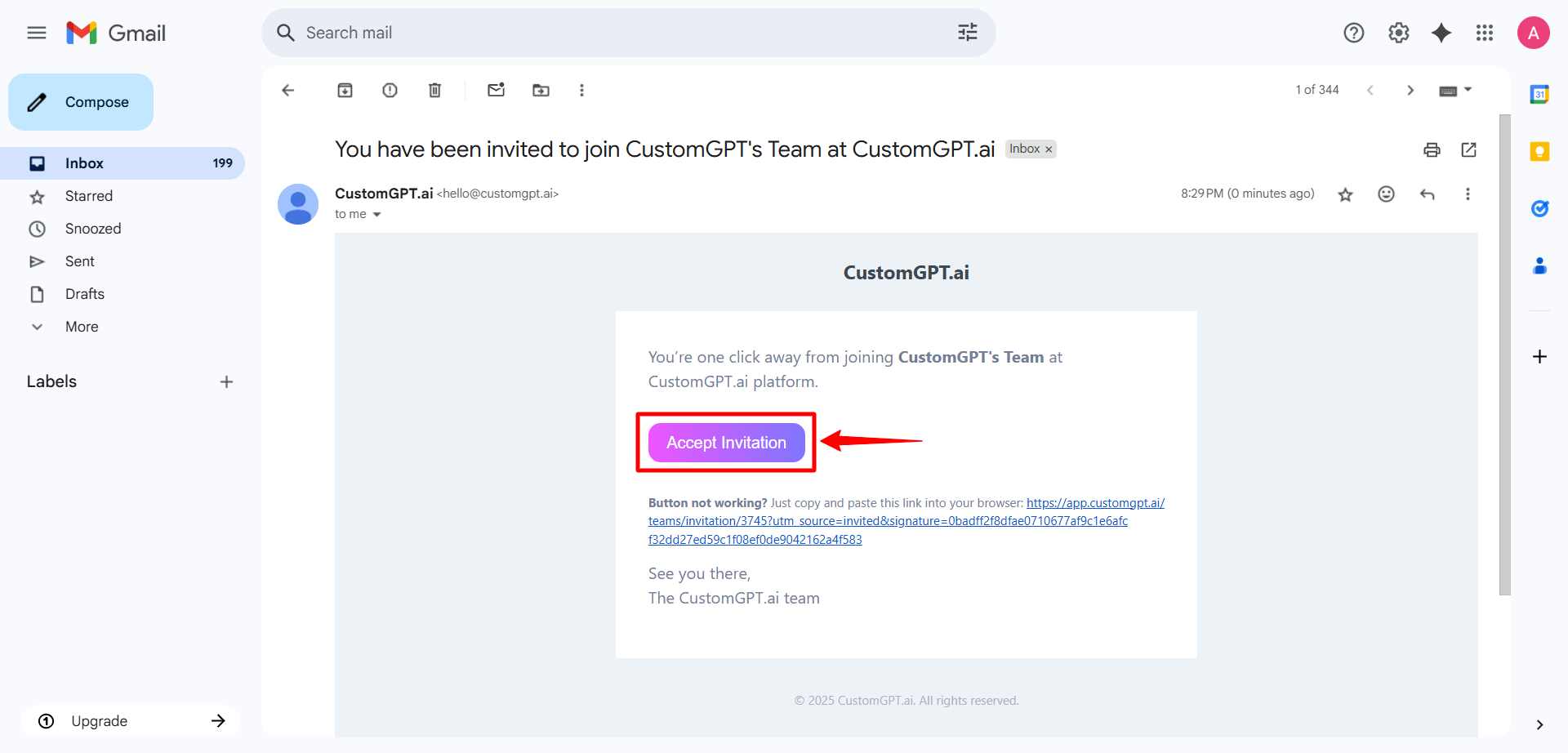This screenshot has height=753, width=1568.
Task: Open Google Keep side panel
Action: pos(1539,151)
